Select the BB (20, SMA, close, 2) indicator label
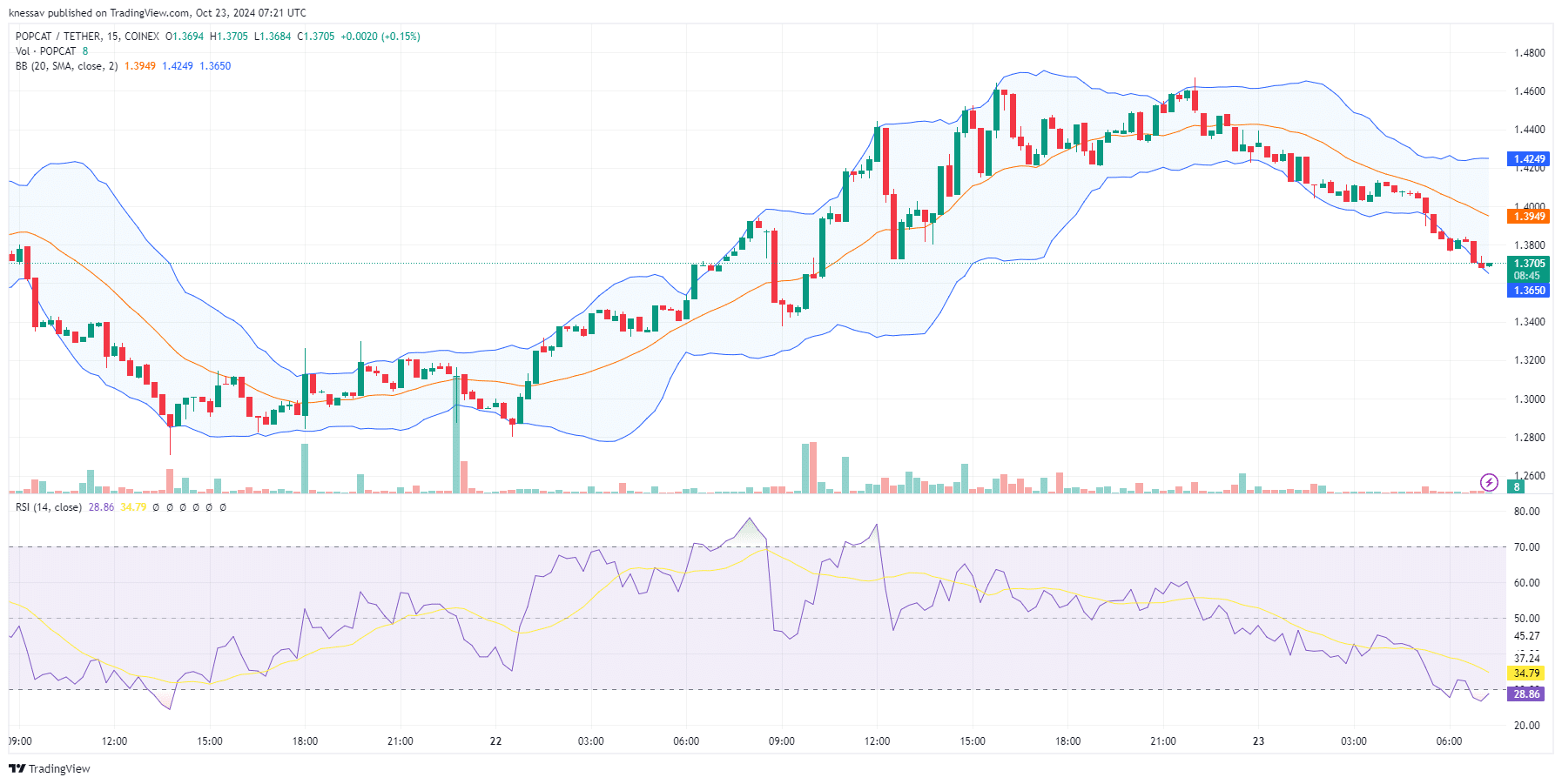1562x784 pixels. coord(66,66)
